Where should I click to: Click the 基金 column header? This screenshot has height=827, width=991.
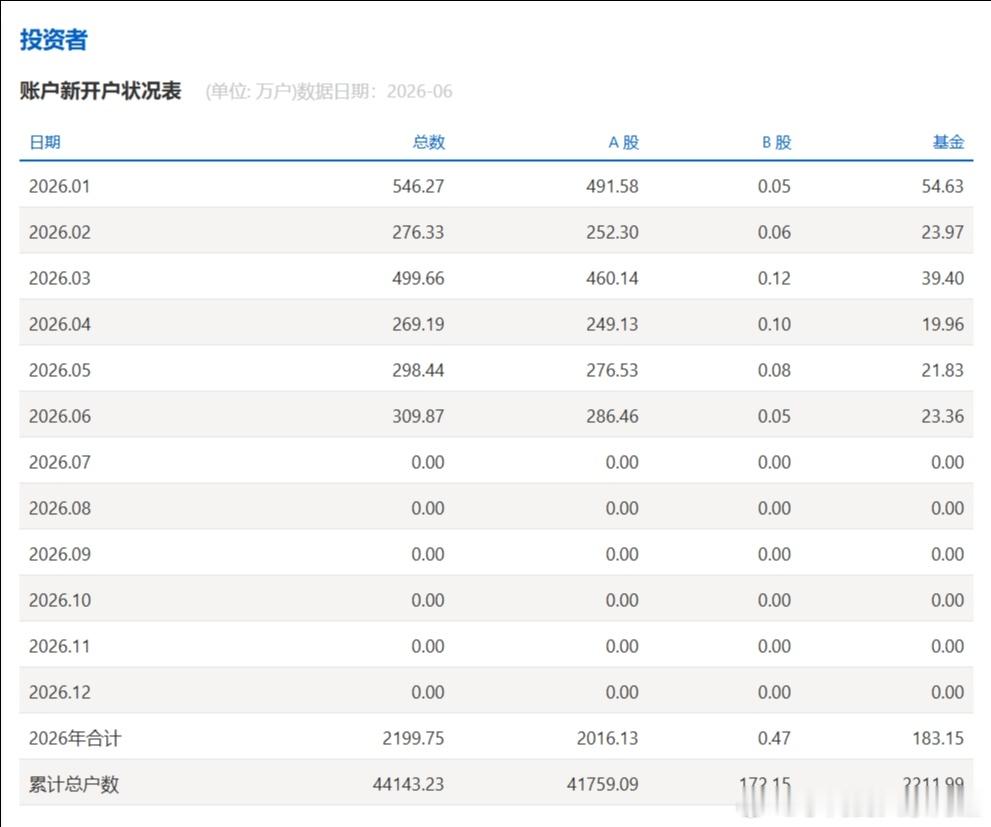pos(948,142)
